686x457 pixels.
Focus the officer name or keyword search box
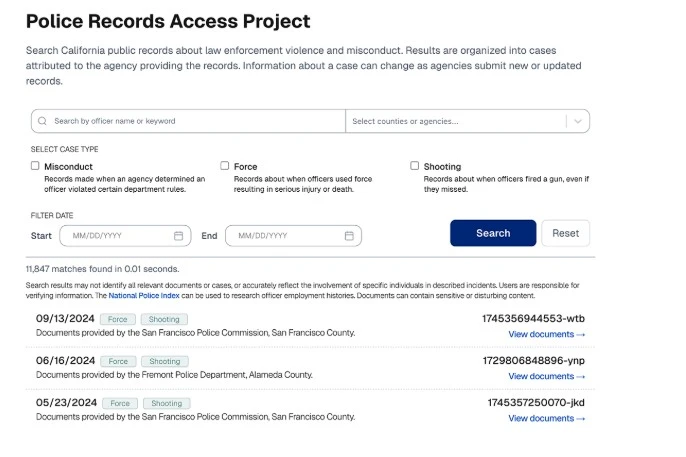[188, 121]
